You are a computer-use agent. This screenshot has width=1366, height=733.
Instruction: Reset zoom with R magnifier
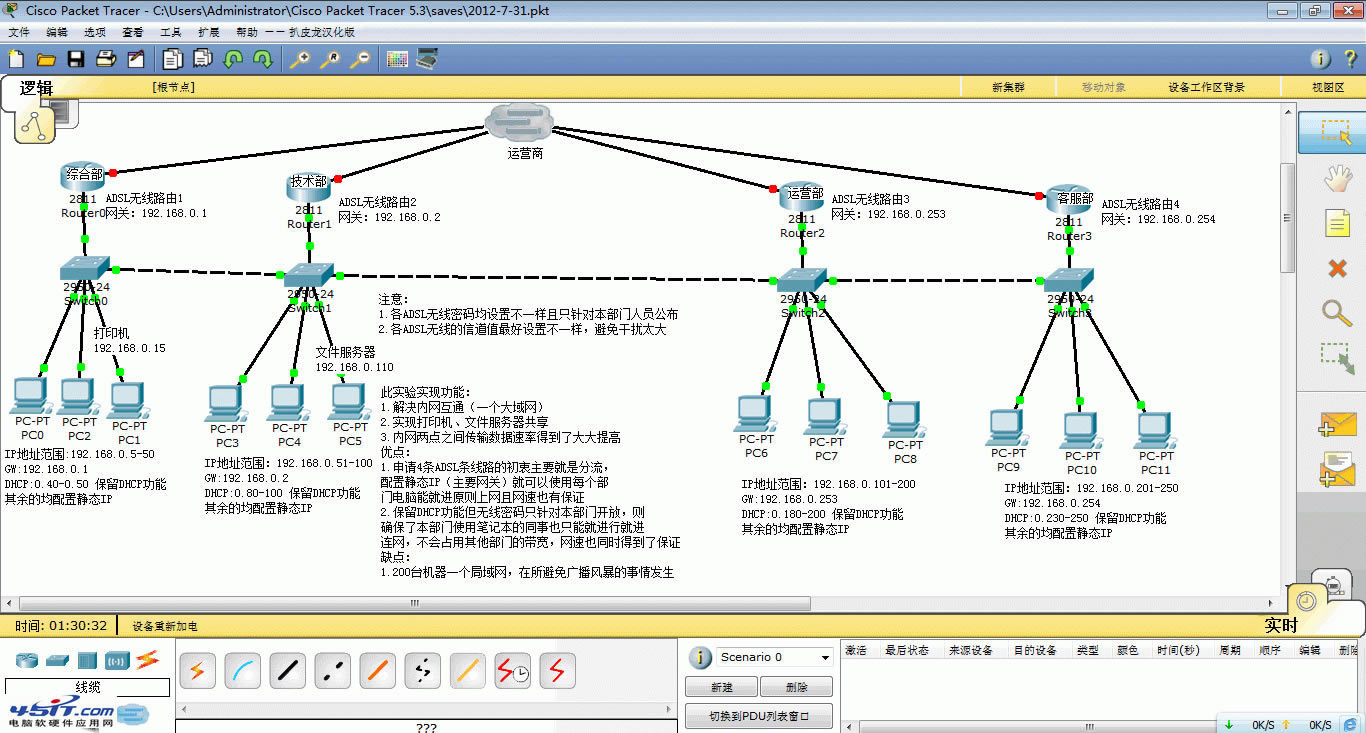tap(330, 59)
